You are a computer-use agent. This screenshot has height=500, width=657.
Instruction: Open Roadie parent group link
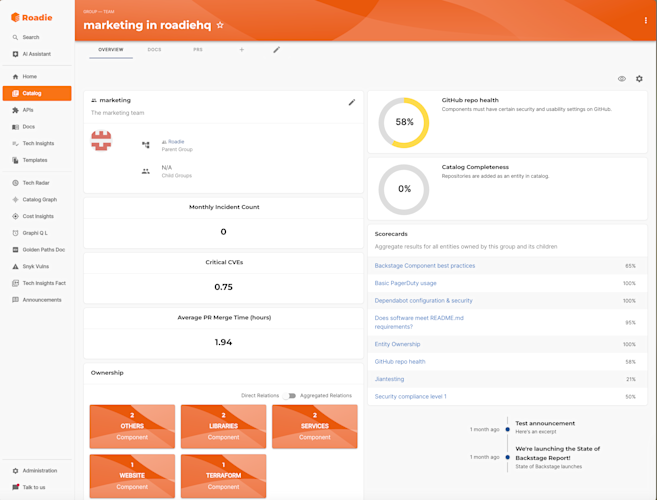coord(176,142)
